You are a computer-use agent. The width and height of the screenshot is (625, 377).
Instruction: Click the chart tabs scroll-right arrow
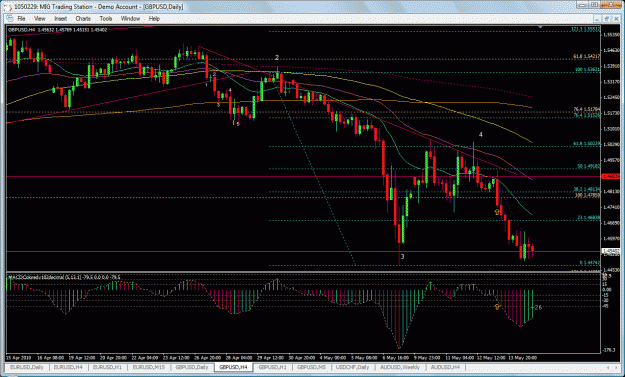616,367
